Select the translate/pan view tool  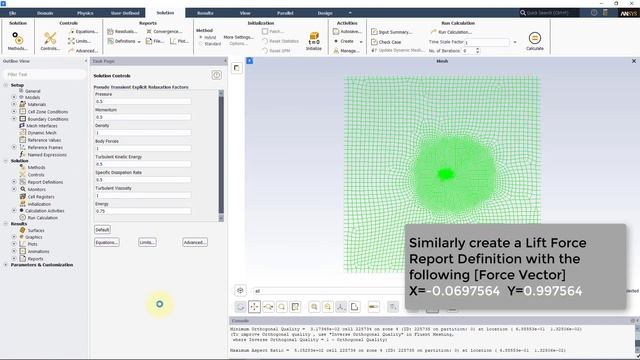coord(254,307)
